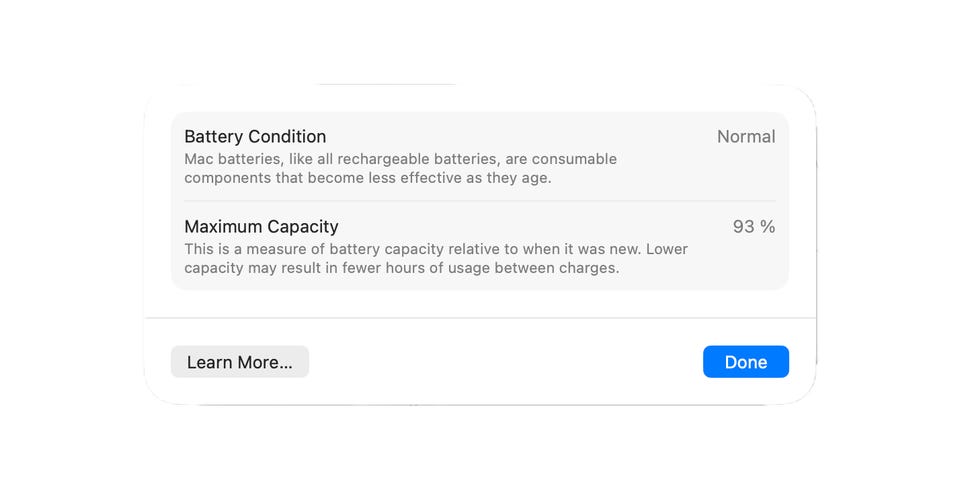Click the "components that become less effective" line
960x484 pixels.
[367, 178]
